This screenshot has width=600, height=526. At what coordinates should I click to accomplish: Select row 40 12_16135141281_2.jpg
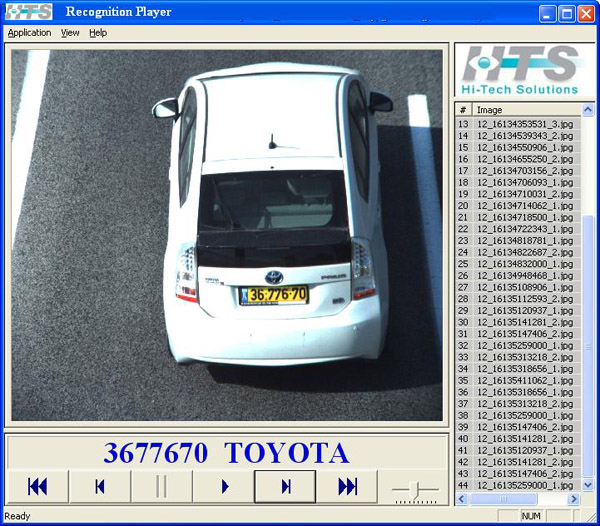(518, 439)
